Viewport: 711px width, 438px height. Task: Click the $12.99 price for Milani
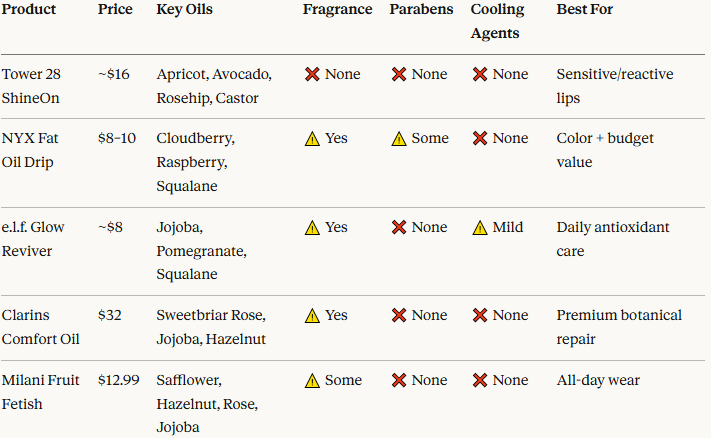[x=118, y=380]
